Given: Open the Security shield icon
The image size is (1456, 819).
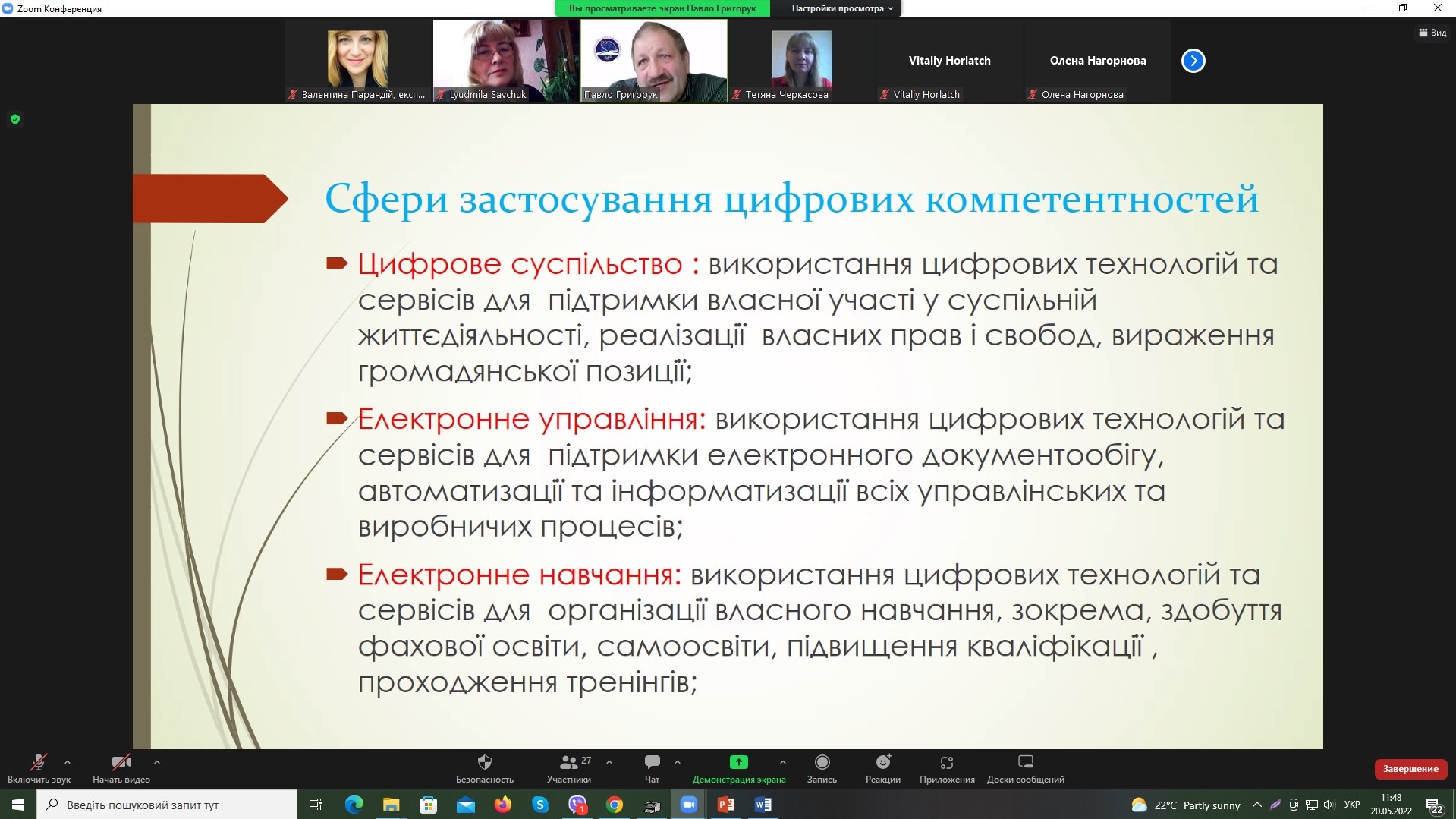Looking at the screenshot, I should click(484, 763).
